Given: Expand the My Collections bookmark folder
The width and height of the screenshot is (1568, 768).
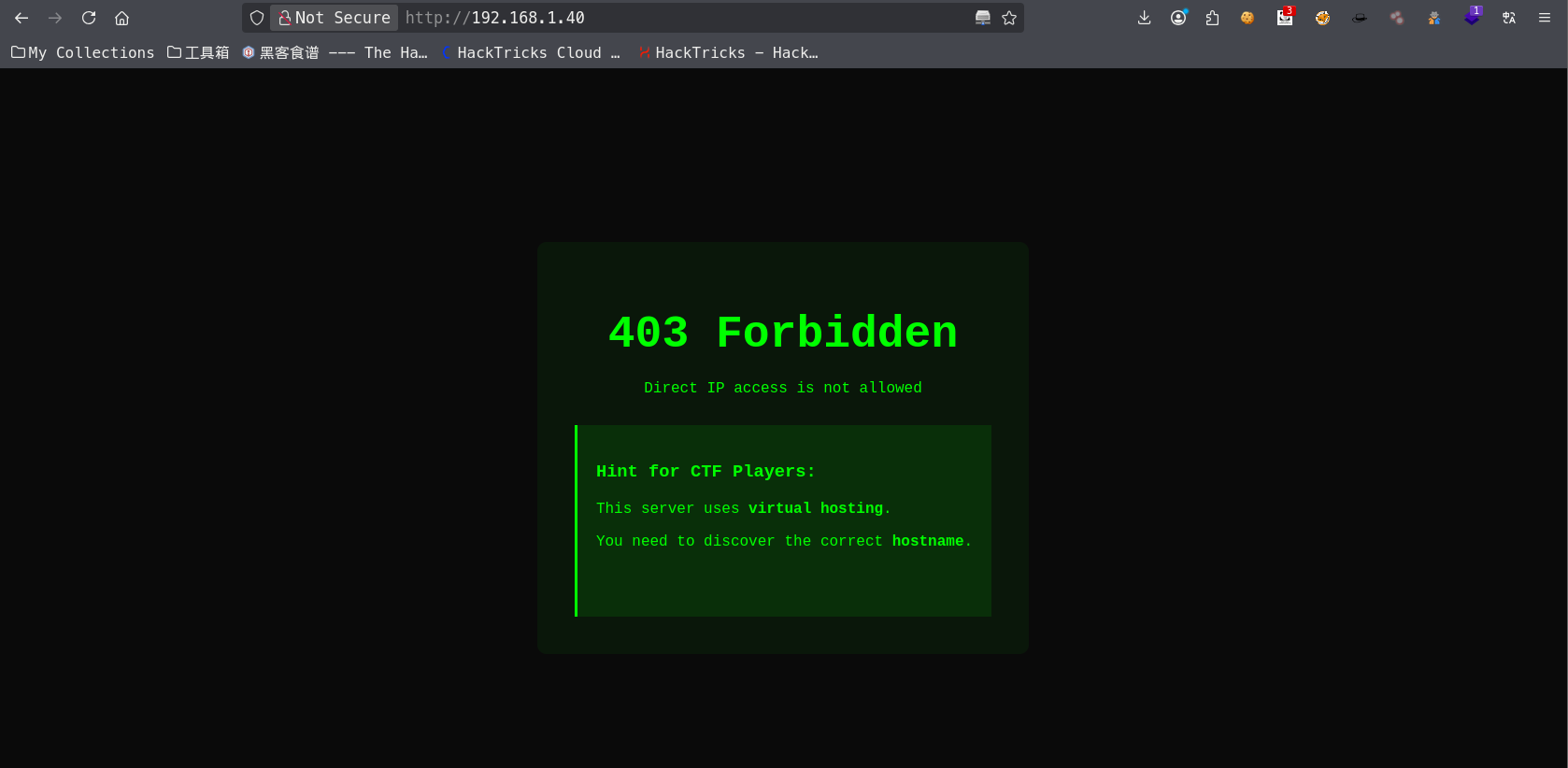Looking at the screenshot, I should 82,53.
